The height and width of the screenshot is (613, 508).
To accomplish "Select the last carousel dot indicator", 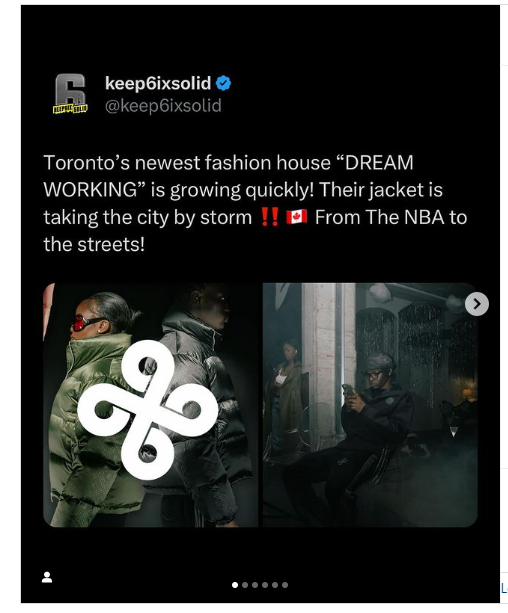I will (285, 585).
